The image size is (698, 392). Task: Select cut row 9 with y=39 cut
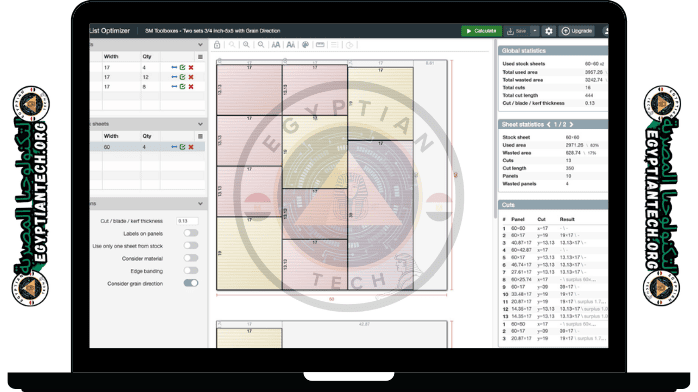click(554, 287)
